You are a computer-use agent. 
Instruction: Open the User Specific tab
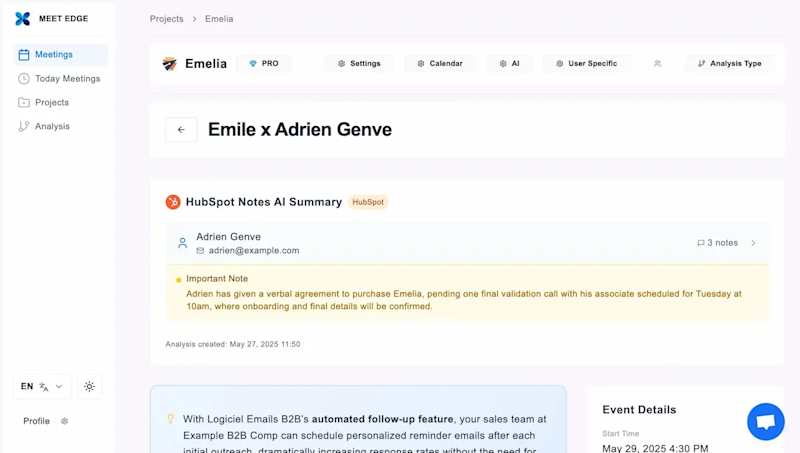coord(587,64)
